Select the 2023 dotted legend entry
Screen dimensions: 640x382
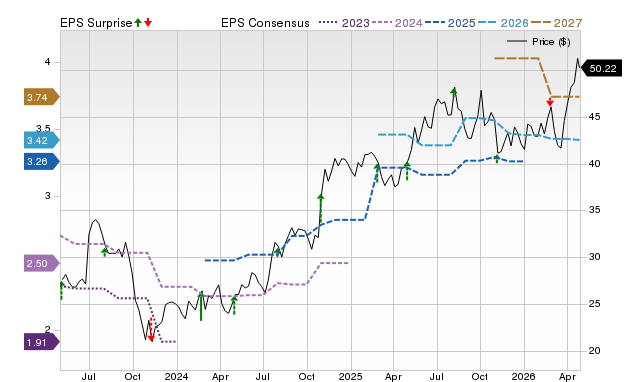(x=344, y=23)
